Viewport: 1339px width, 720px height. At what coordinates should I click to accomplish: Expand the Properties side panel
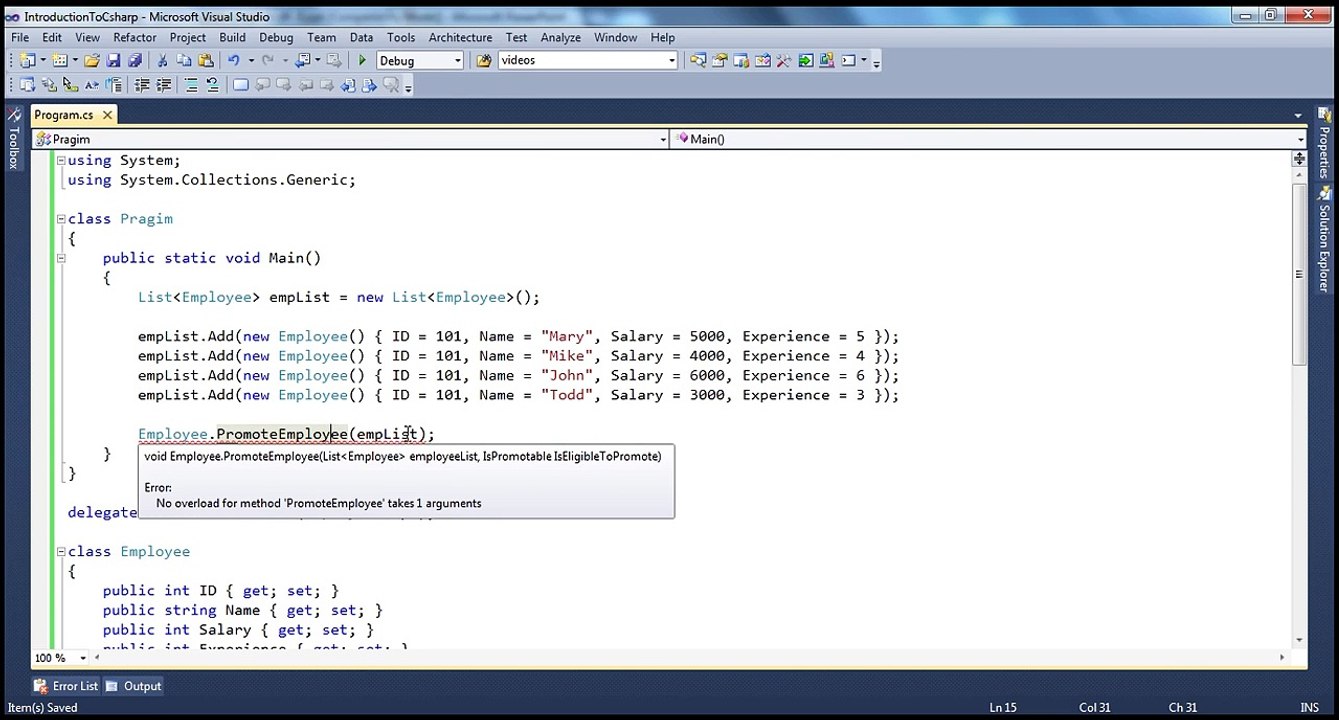1324,143
